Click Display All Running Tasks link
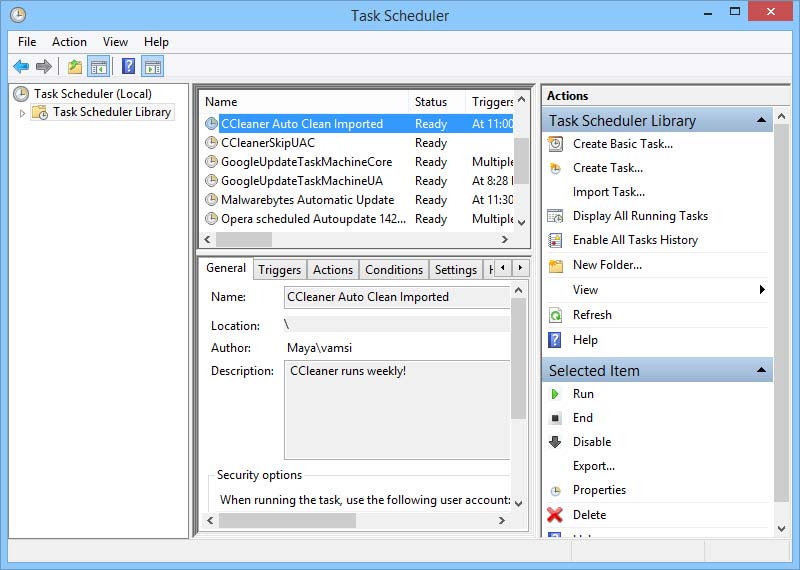The width and height of the screenshot is (800, 570). 640,216
